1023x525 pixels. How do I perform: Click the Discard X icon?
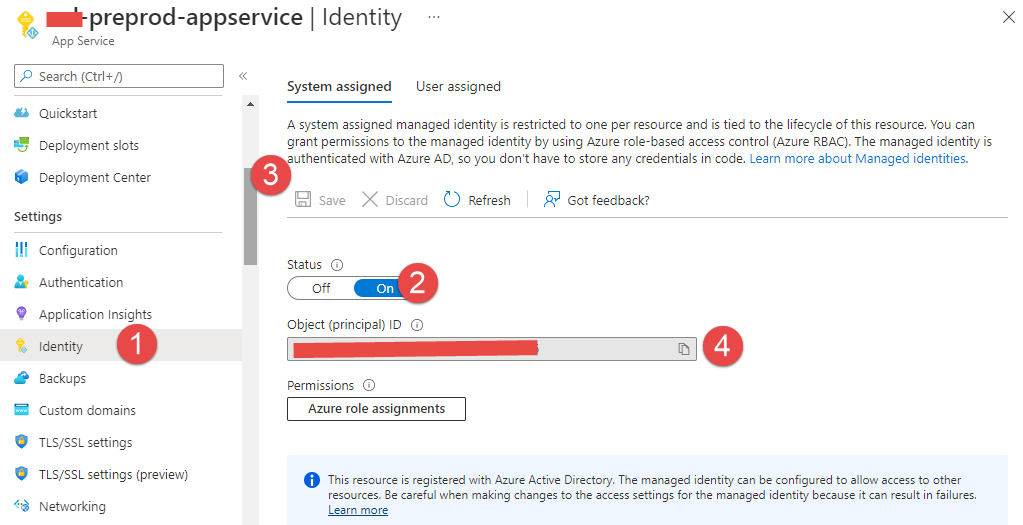coord(370,200)
